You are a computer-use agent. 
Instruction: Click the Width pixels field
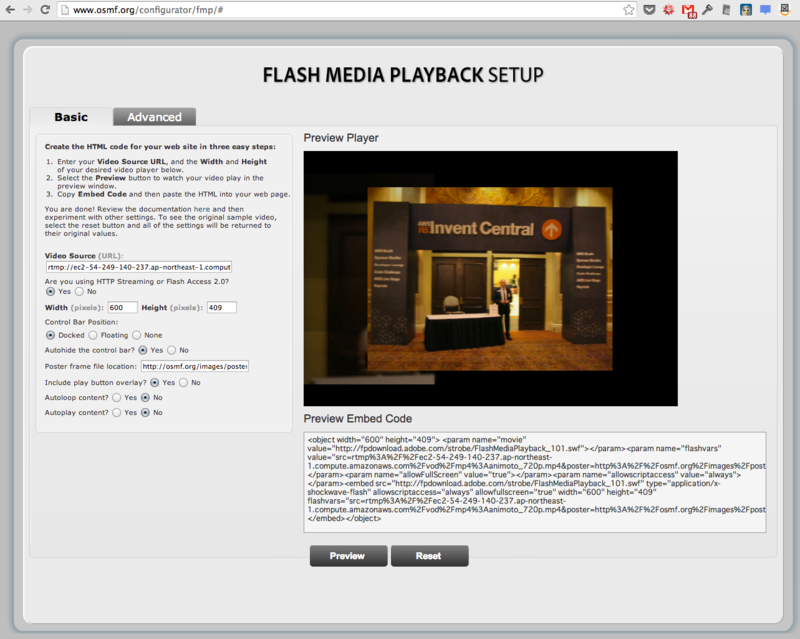(x=122, y=308)
